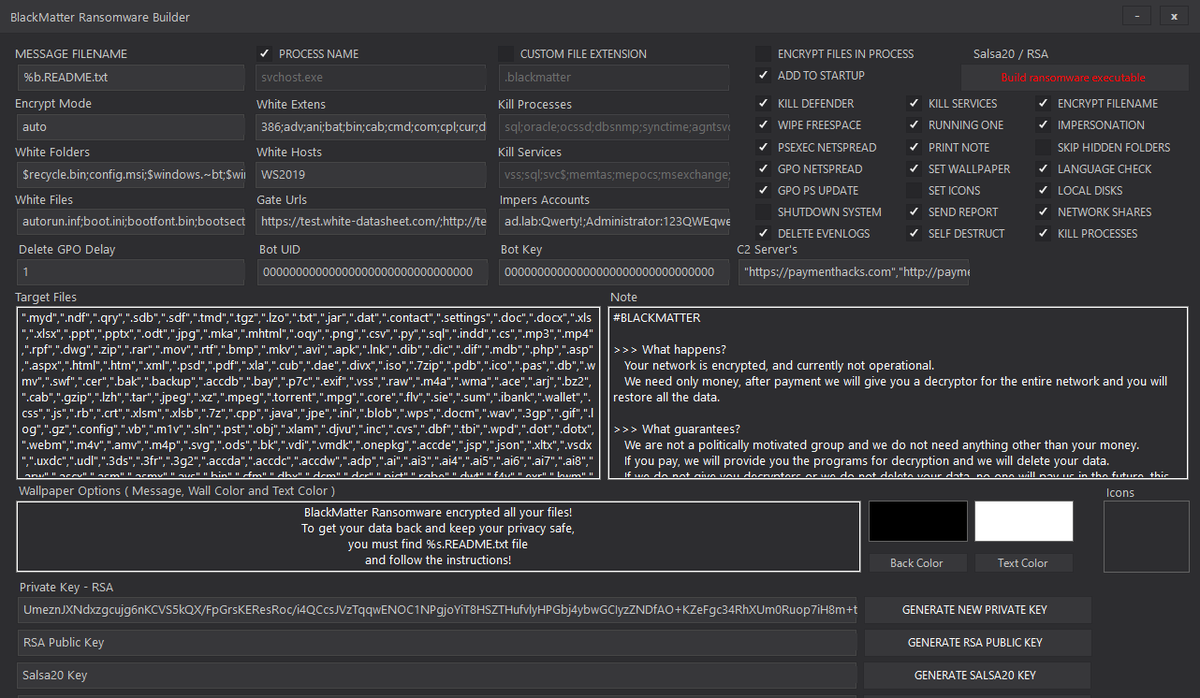Click the White Hosts field showing WS2019
Image resolution: width=1200 pixels, height=698 pixels.
(x=371, y=175)
